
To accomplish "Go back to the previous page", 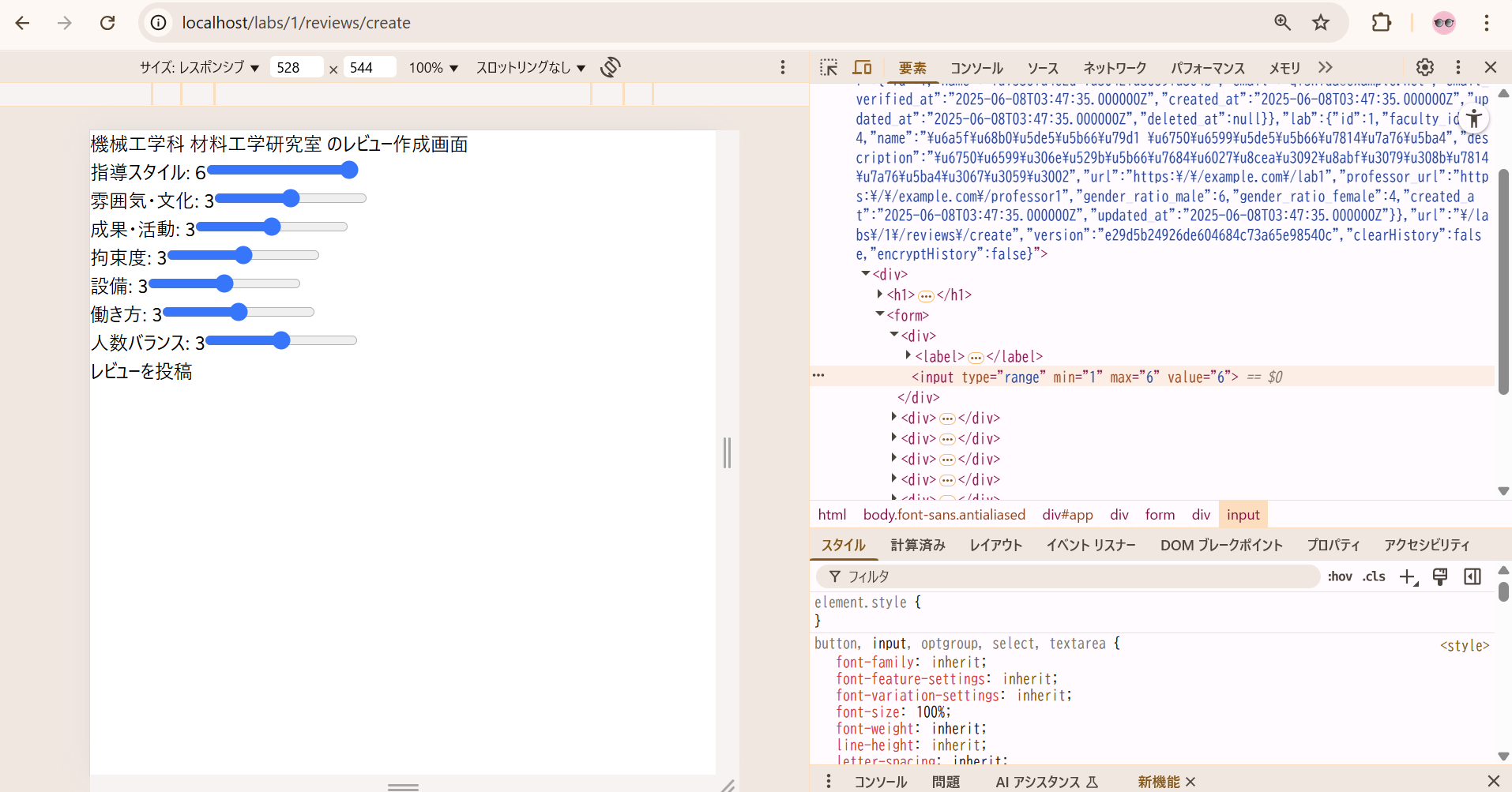I will (x=22, y=23).
